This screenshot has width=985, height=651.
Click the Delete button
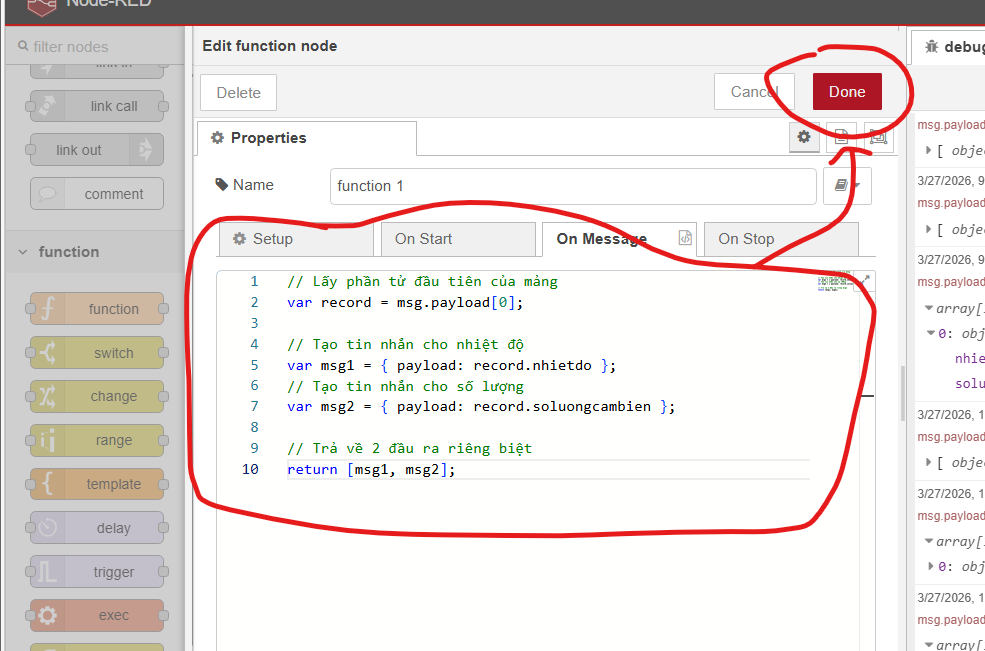(x=238, y=93)
